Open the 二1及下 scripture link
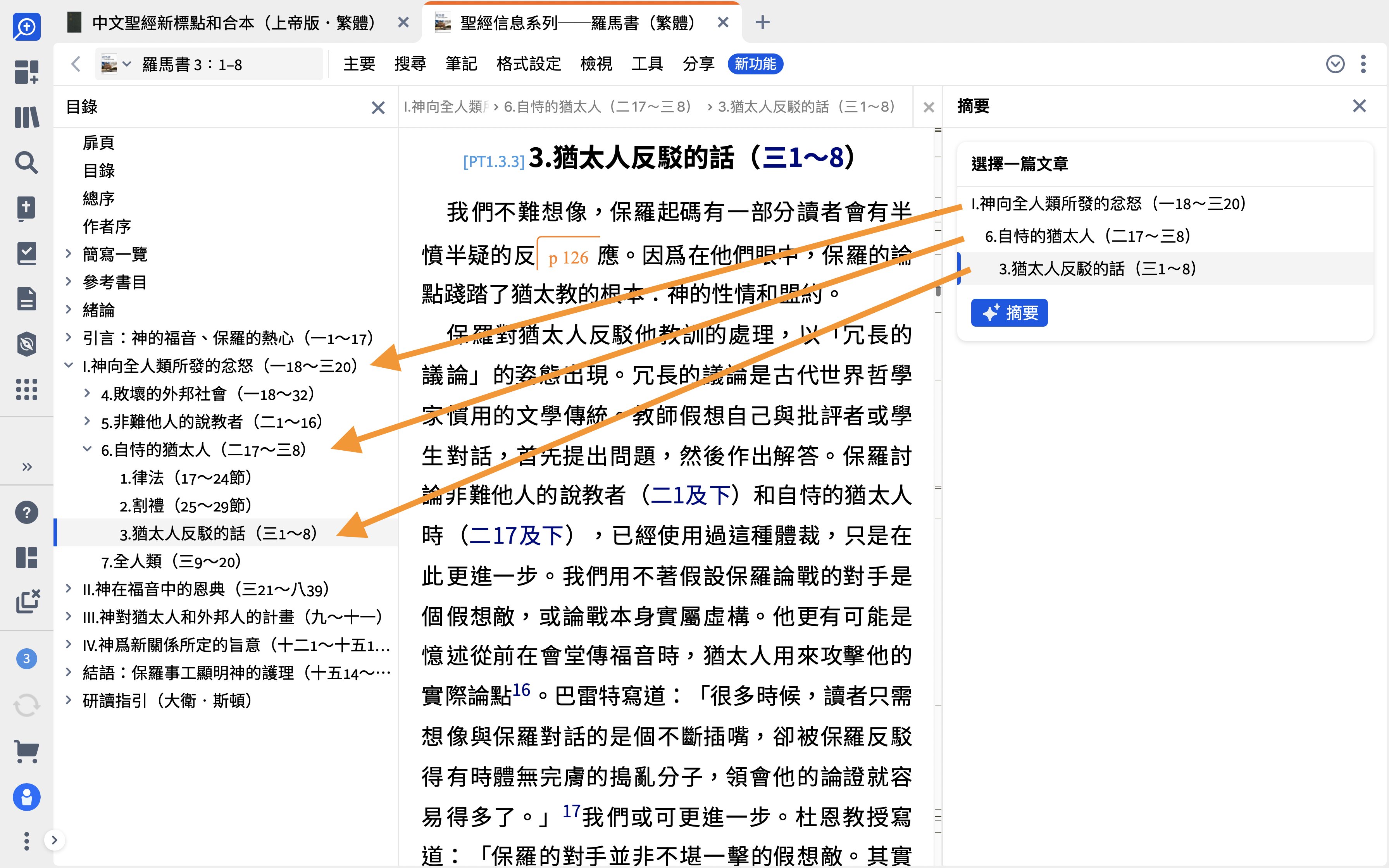1389x868 pixels. [x=690, y=496]
